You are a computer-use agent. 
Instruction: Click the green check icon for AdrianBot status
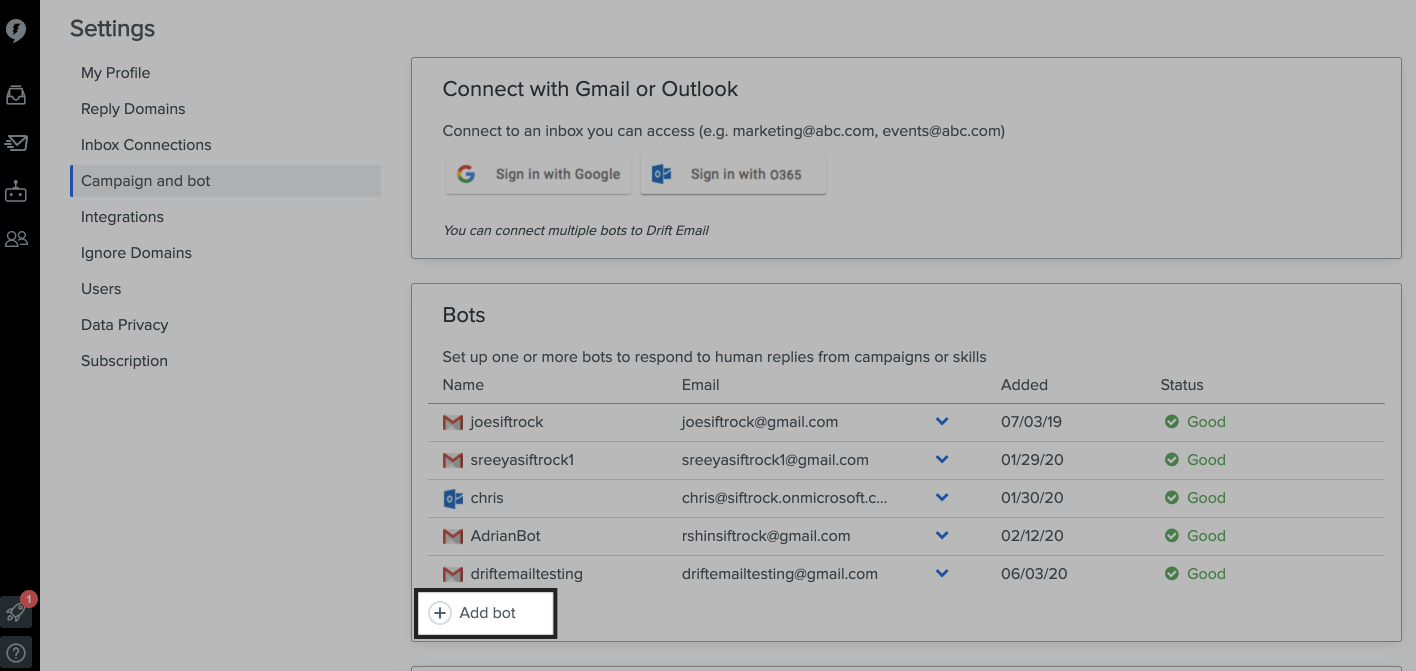(x=1172, y=536)
